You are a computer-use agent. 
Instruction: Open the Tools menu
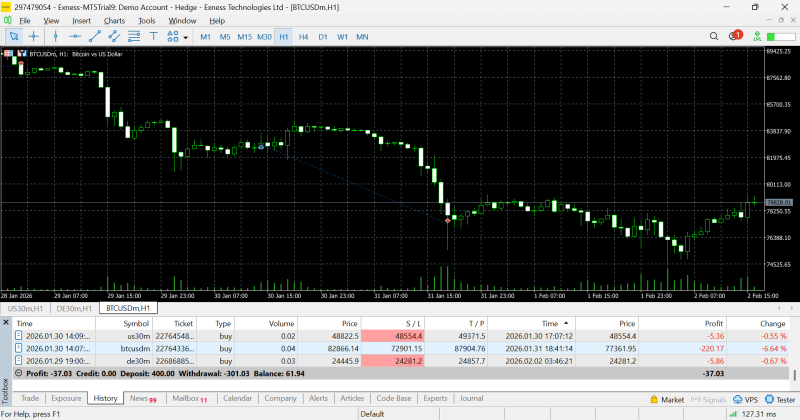(x=146, y=21)
